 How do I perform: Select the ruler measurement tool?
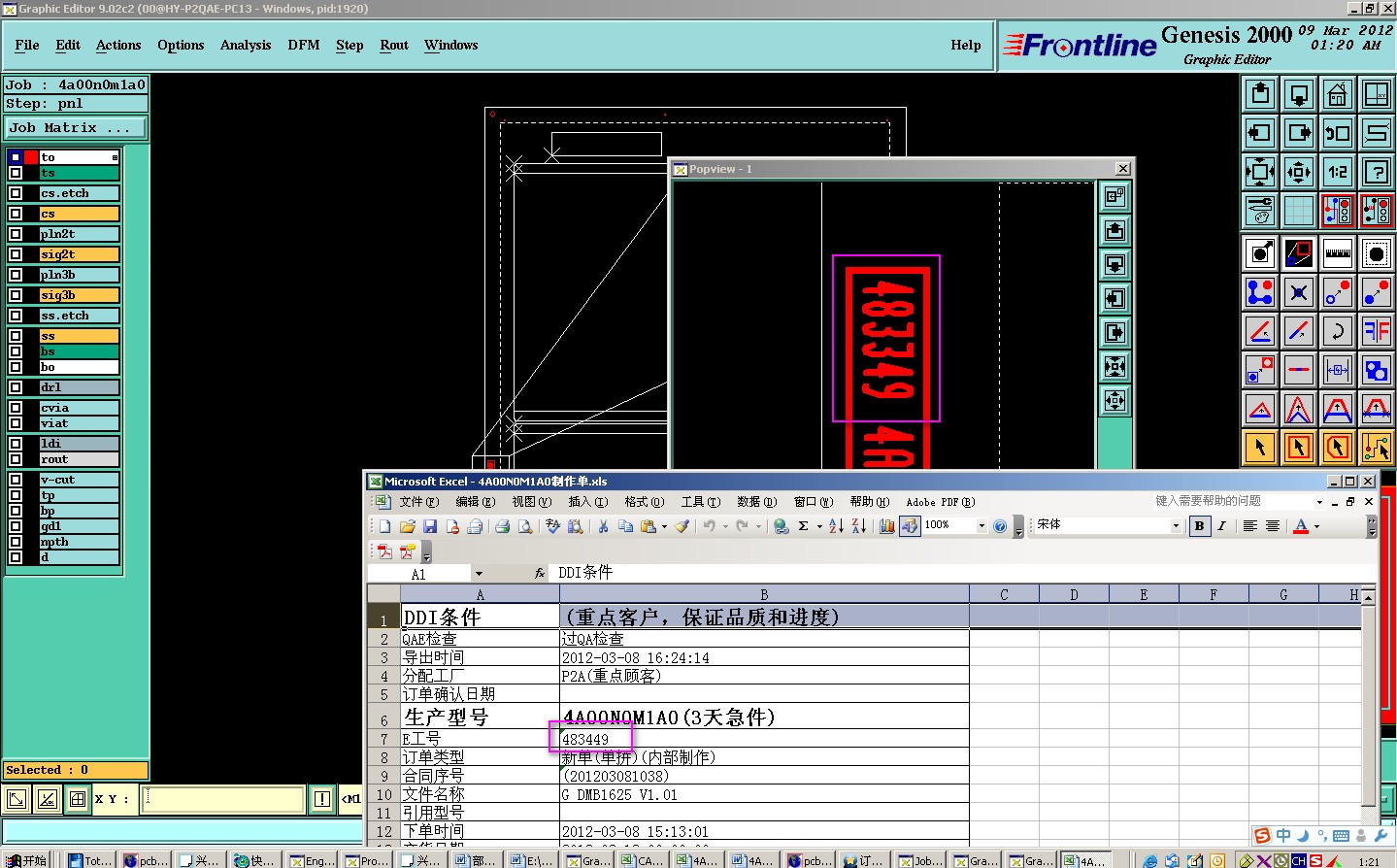coord(1338,253)
